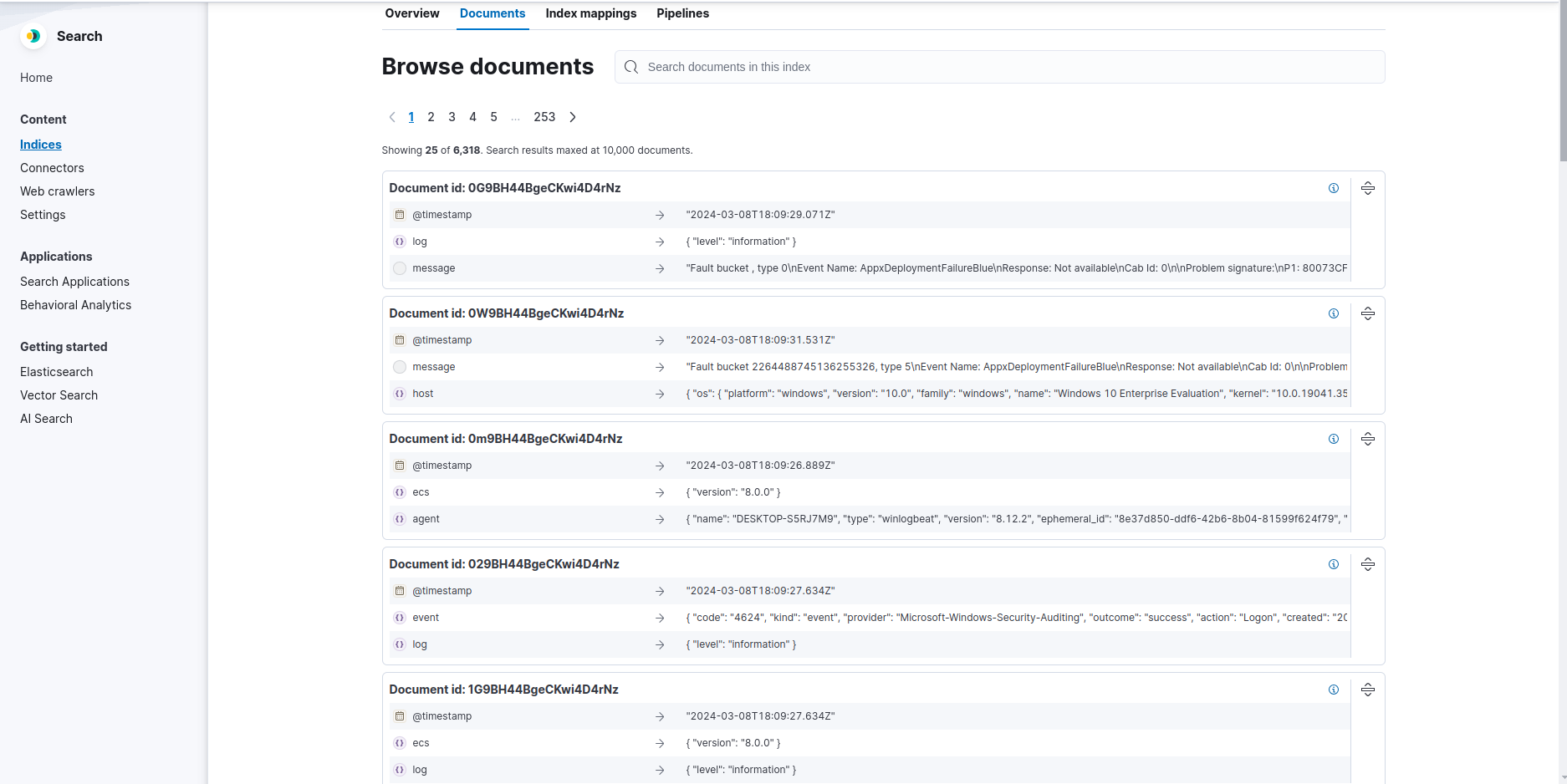The image size is (1567, 784).
Task: Open Behavioral Analytics page
Action: click(x=75, y=305)
